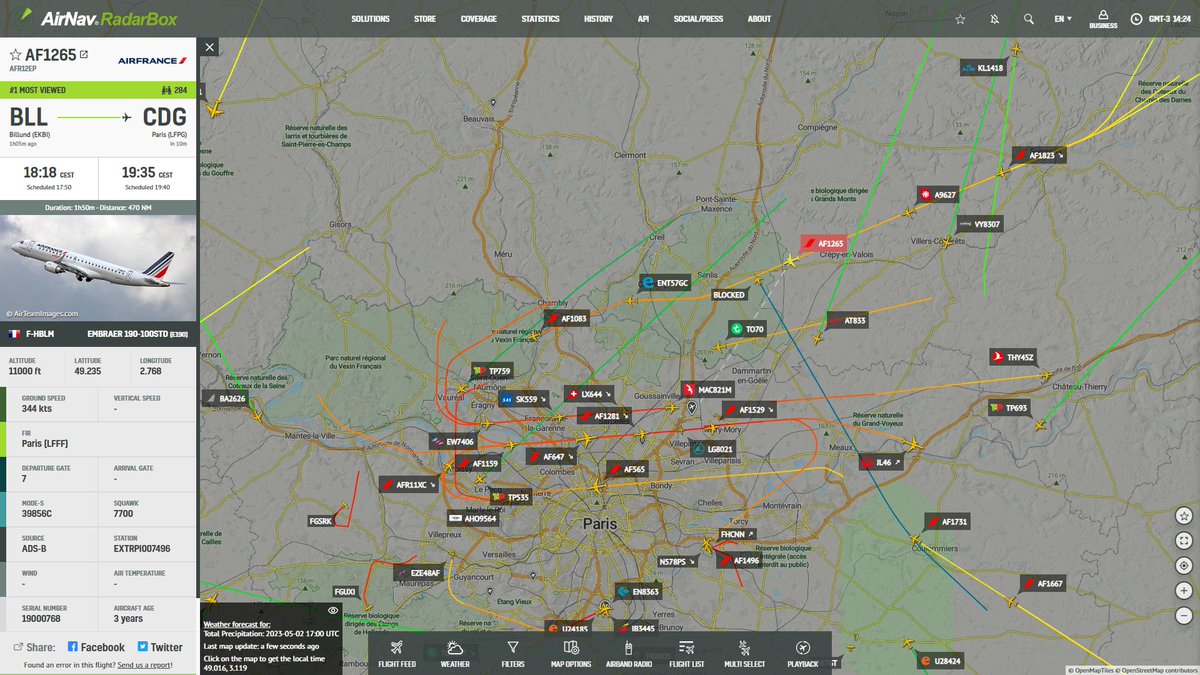Click the #1 Most Viewed banner
Viewport: 1200px width, 675px height.
99,90
